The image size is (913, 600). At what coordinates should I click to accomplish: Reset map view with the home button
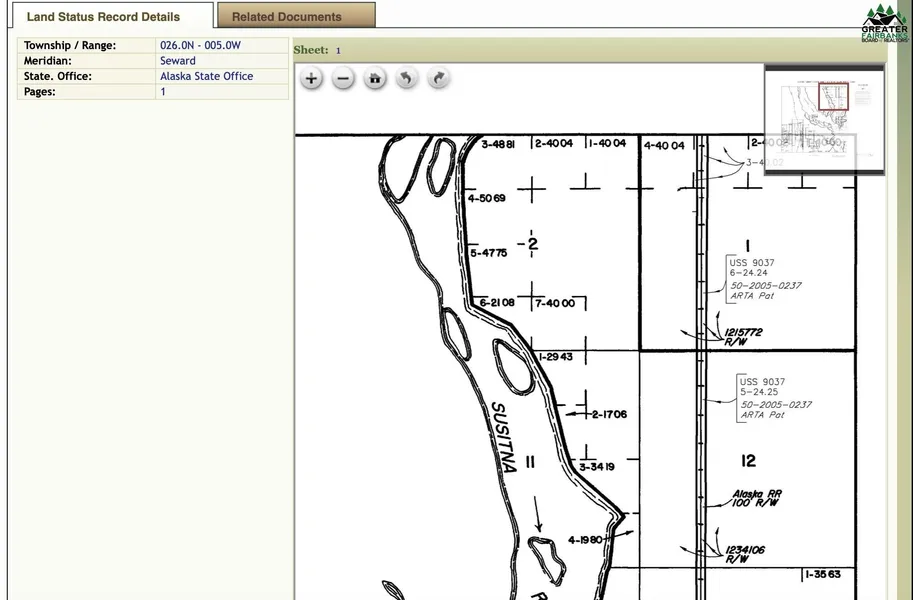pyautogui.click(x=375, y=79)
